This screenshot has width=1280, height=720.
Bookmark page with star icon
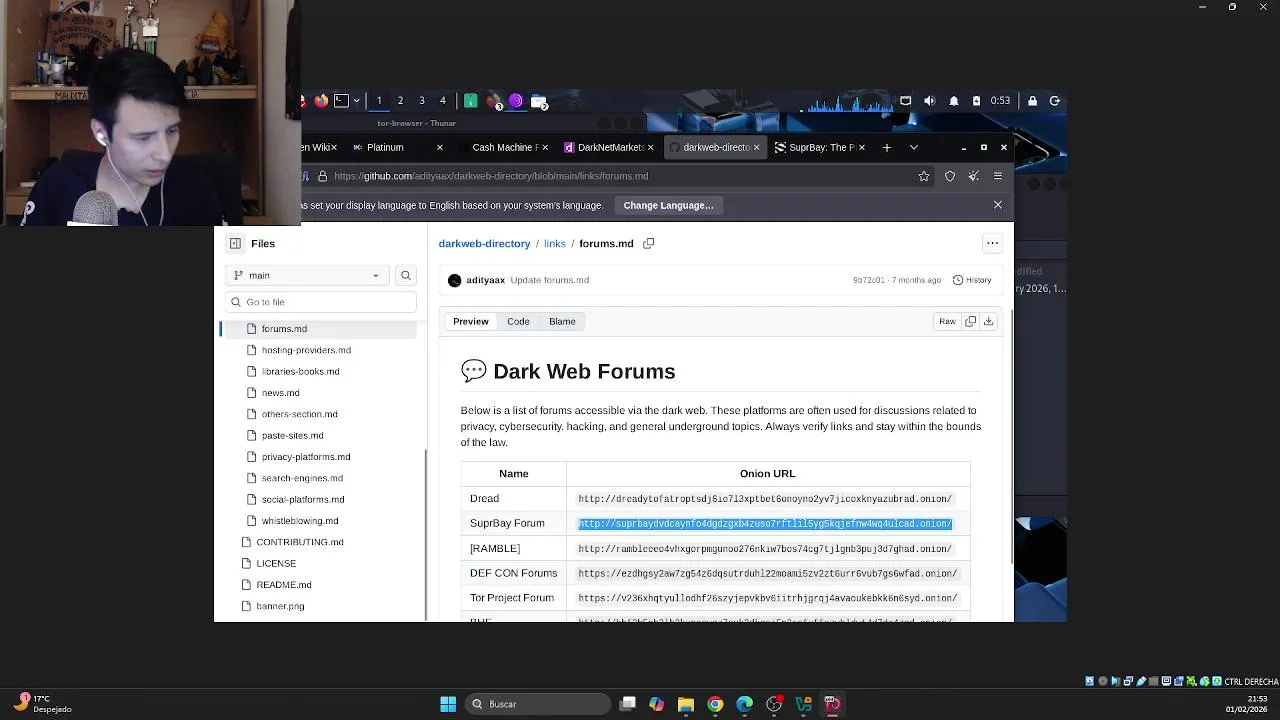[924, 176]
